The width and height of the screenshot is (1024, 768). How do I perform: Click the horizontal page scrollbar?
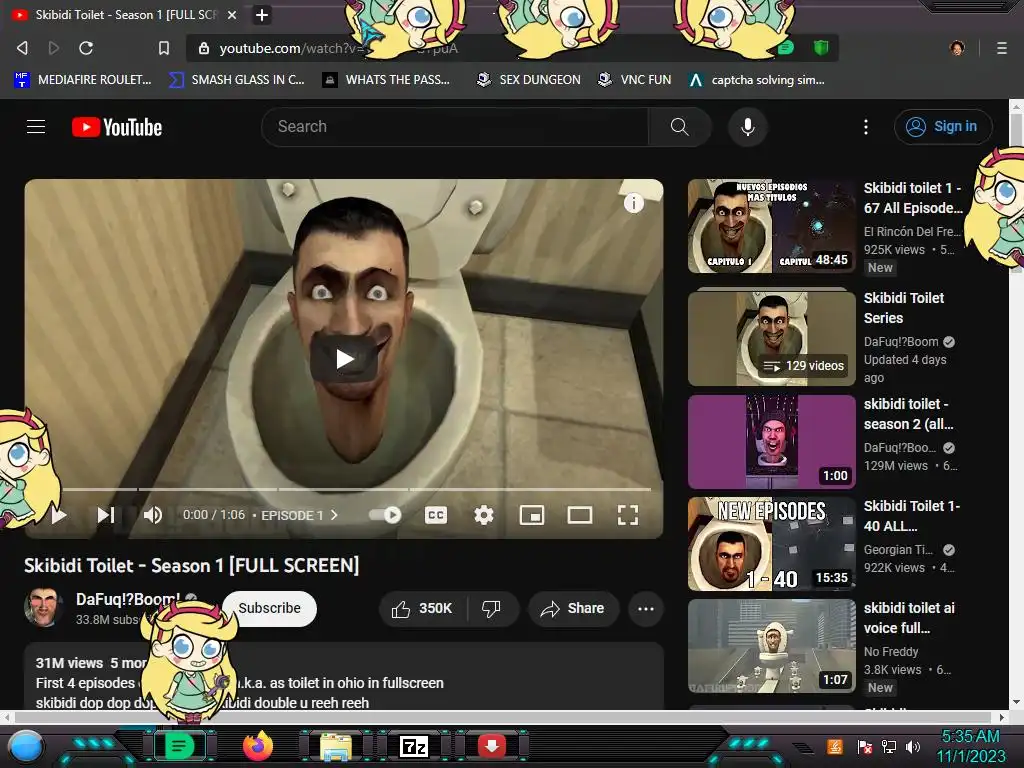(x=504, y=716)
